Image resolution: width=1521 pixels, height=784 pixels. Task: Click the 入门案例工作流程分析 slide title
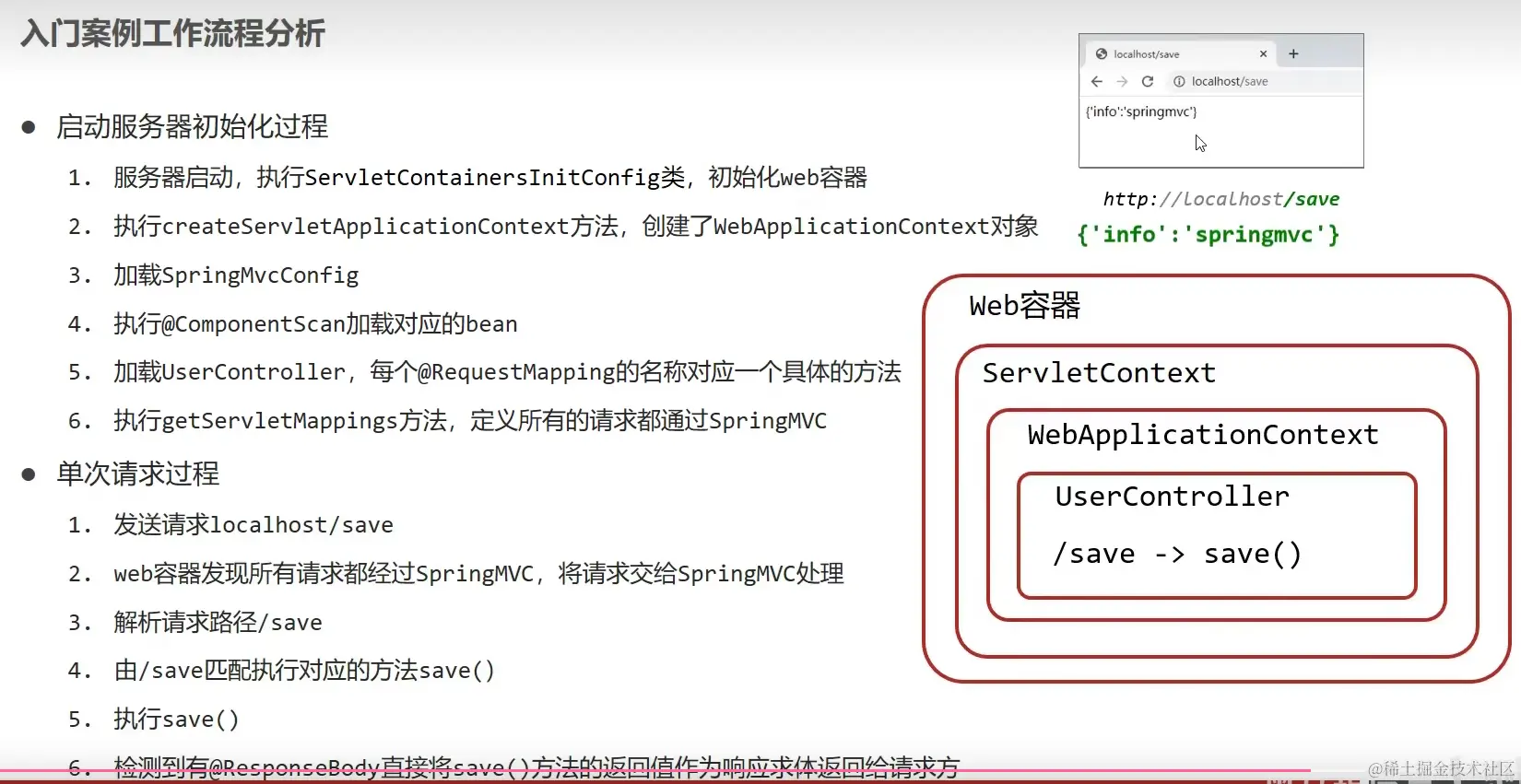[172, 33]
